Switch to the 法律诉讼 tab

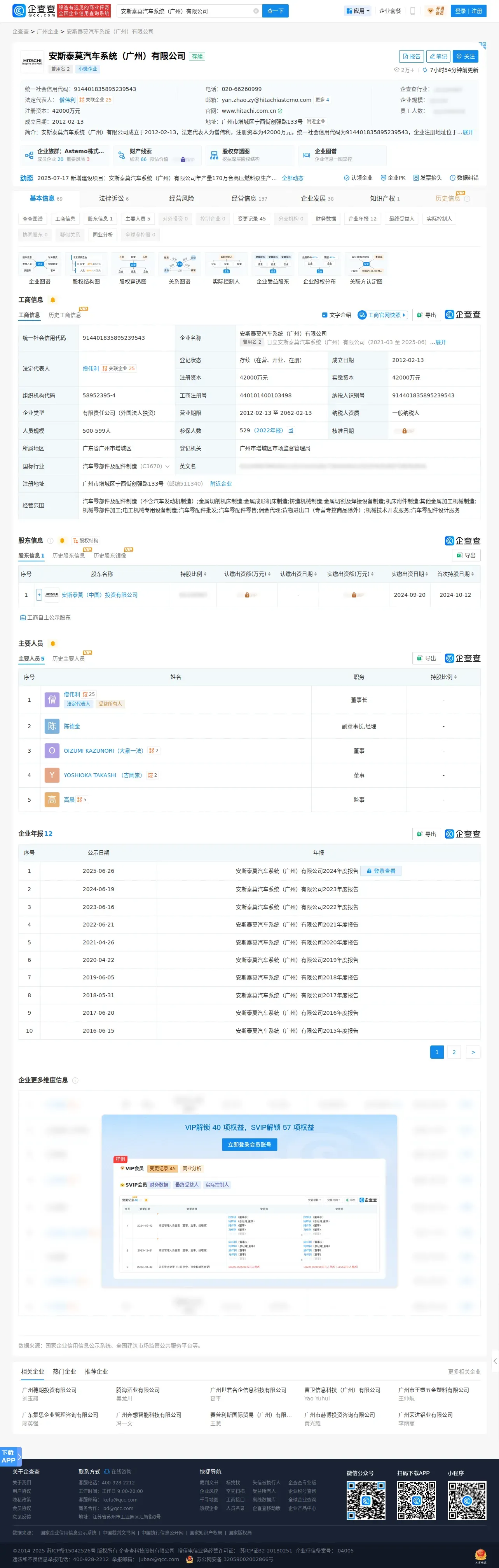114,198
